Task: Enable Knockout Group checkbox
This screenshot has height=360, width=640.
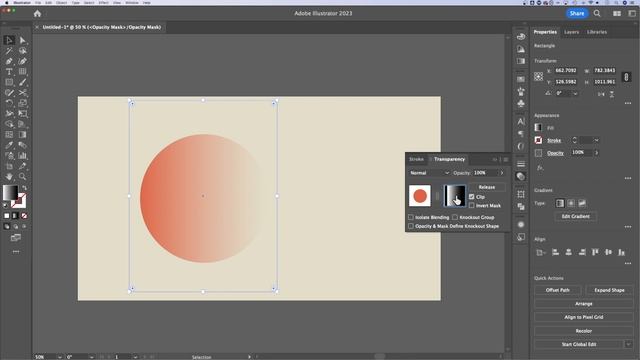Action: pyautogui.click(x=455, y=217)
